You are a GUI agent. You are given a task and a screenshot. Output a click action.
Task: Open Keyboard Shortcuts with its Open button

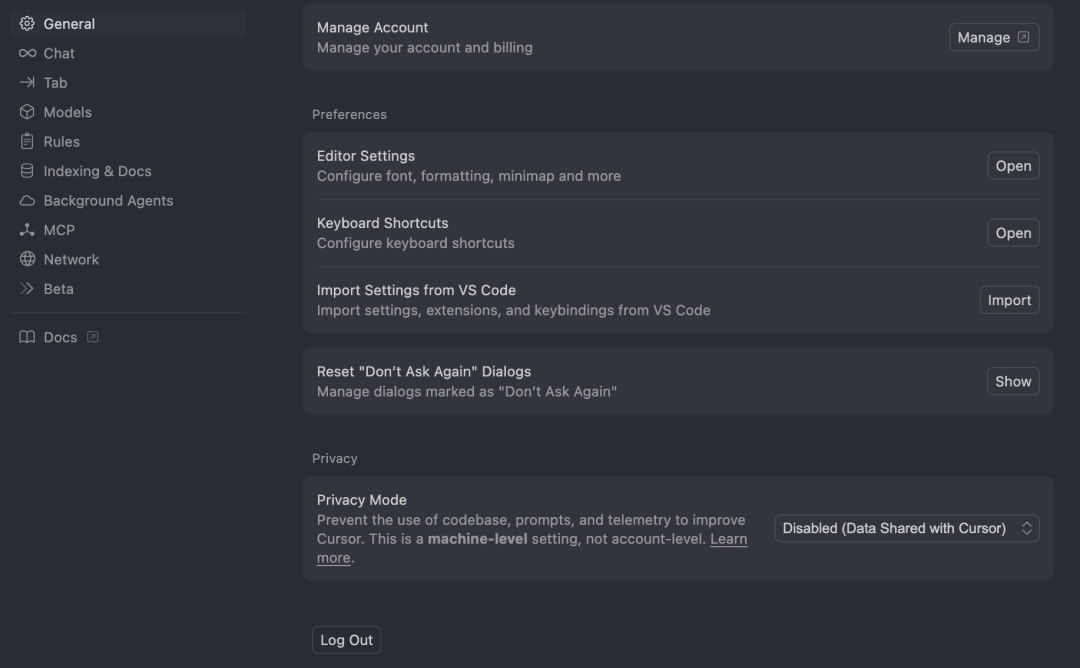pyautogui.click(x=1012, y=233)
